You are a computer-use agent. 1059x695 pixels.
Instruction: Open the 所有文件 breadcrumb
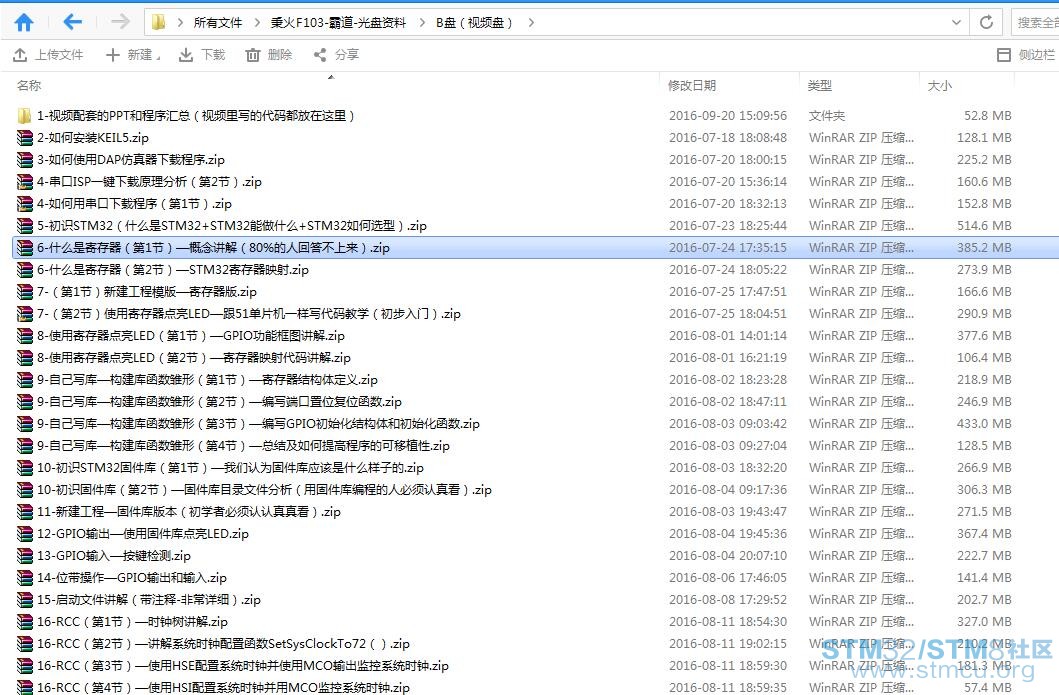tap(217, 23)
